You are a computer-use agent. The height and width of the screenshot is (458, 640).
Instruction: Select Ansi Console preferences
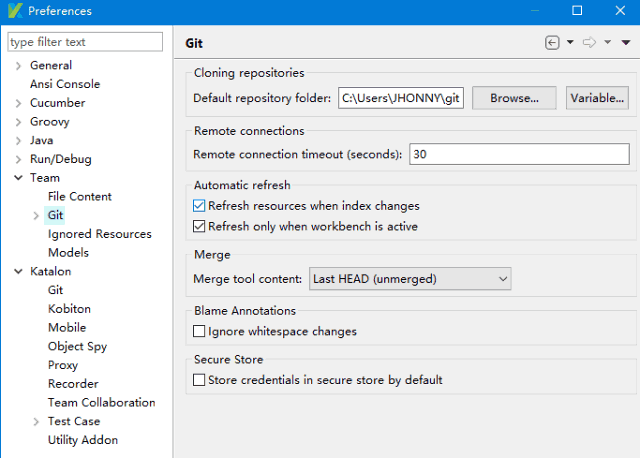coord(65,84)
